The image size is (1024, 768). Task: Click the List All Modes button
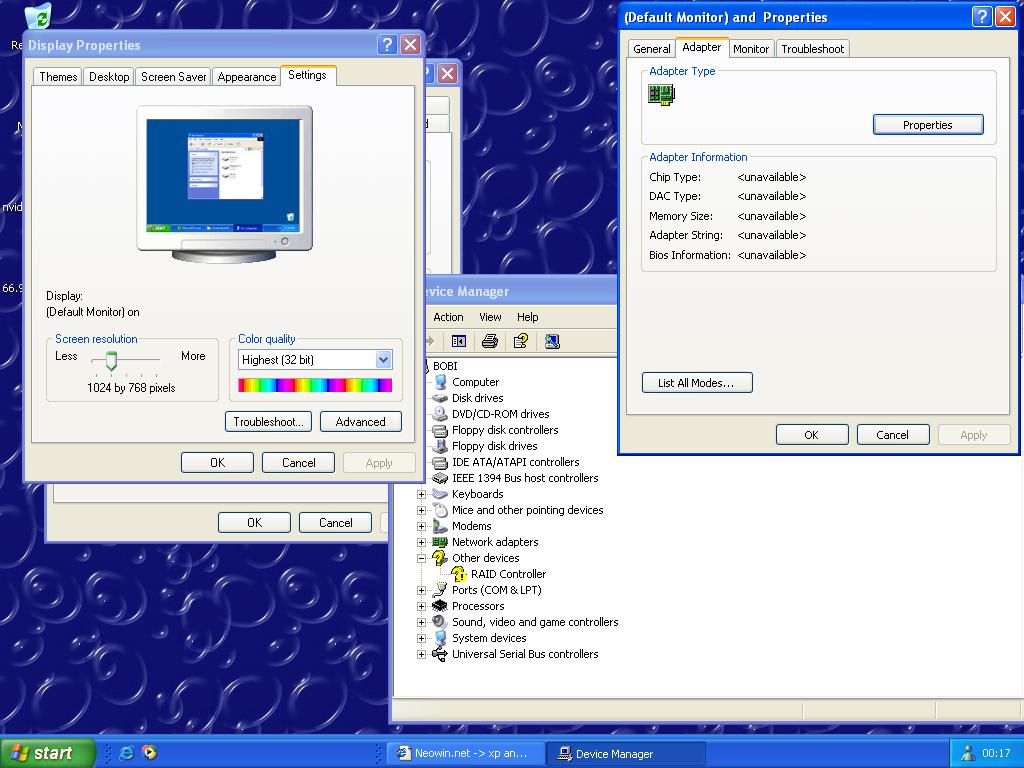696,382
